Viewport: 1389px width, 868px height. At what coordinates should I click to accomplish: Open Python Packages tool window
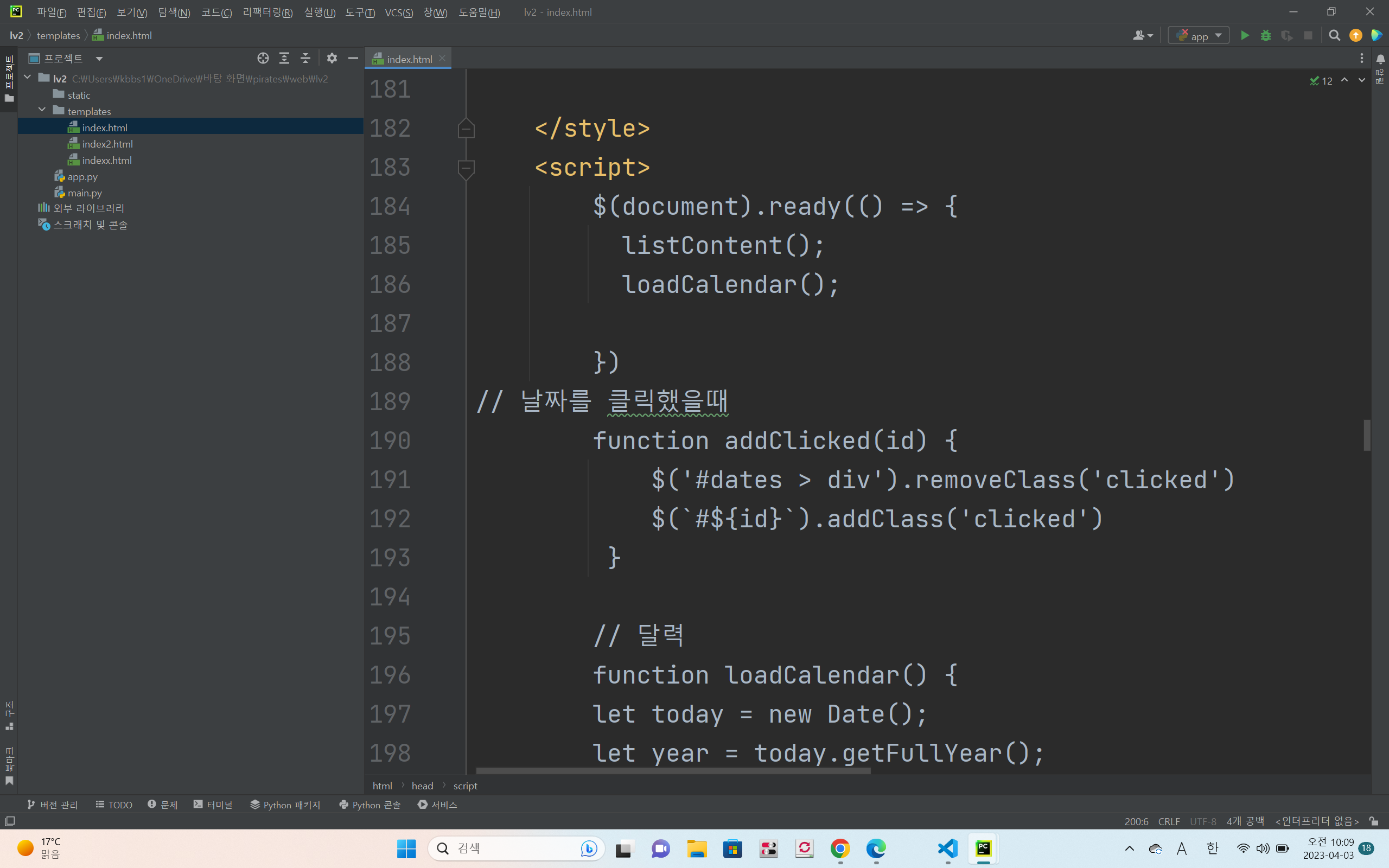[x=285, y=805]
